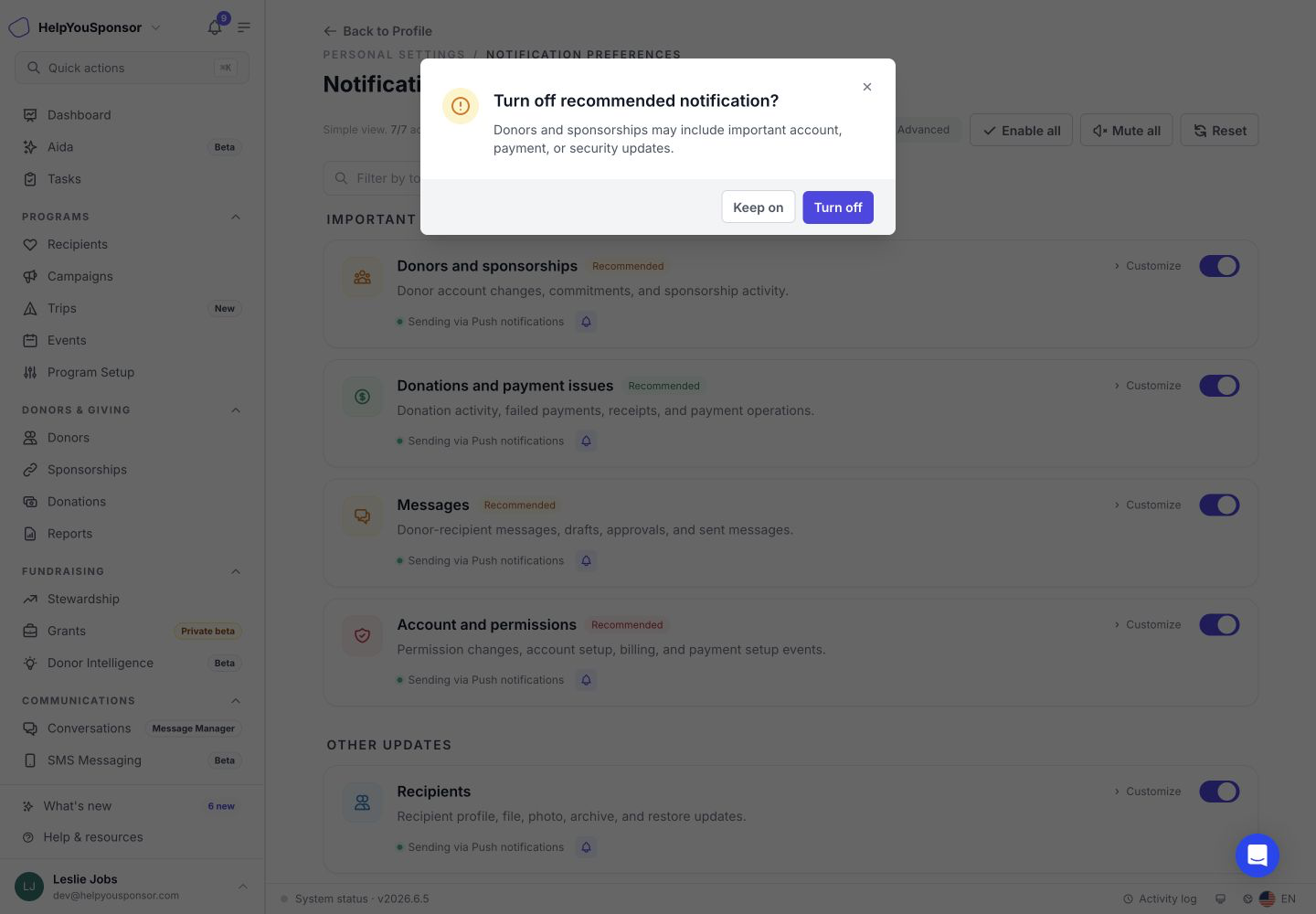Open the HelpYouSponsor organization dropdown

click(x=84, y=27)
